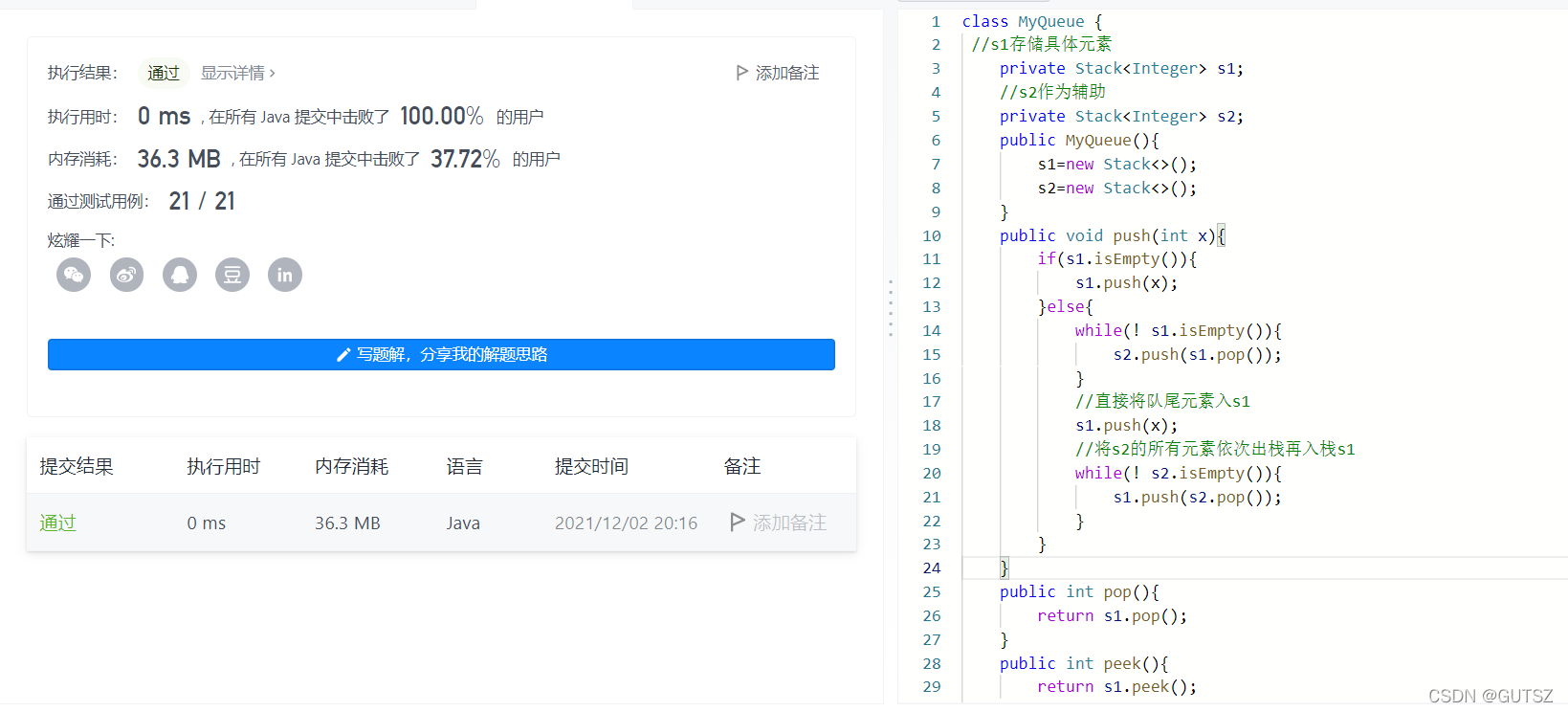The image size is (1568, 712).
Task: Click line number 10 in gutter
Action: (932, 235)
